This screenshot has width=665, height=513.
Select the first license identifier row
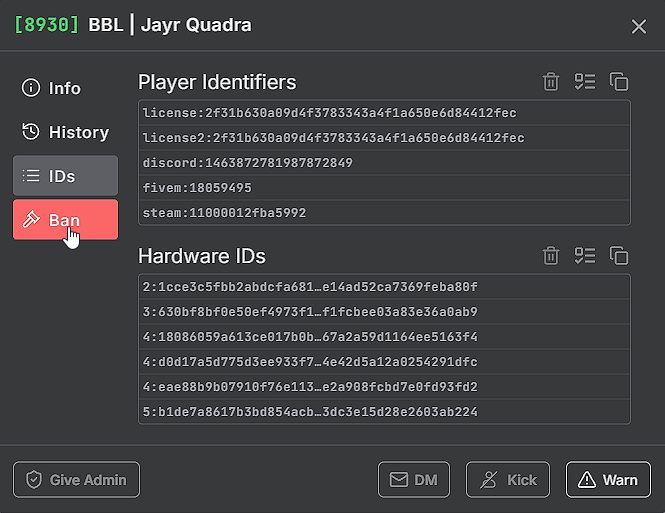pyautogui.click(x=384, y=113)
